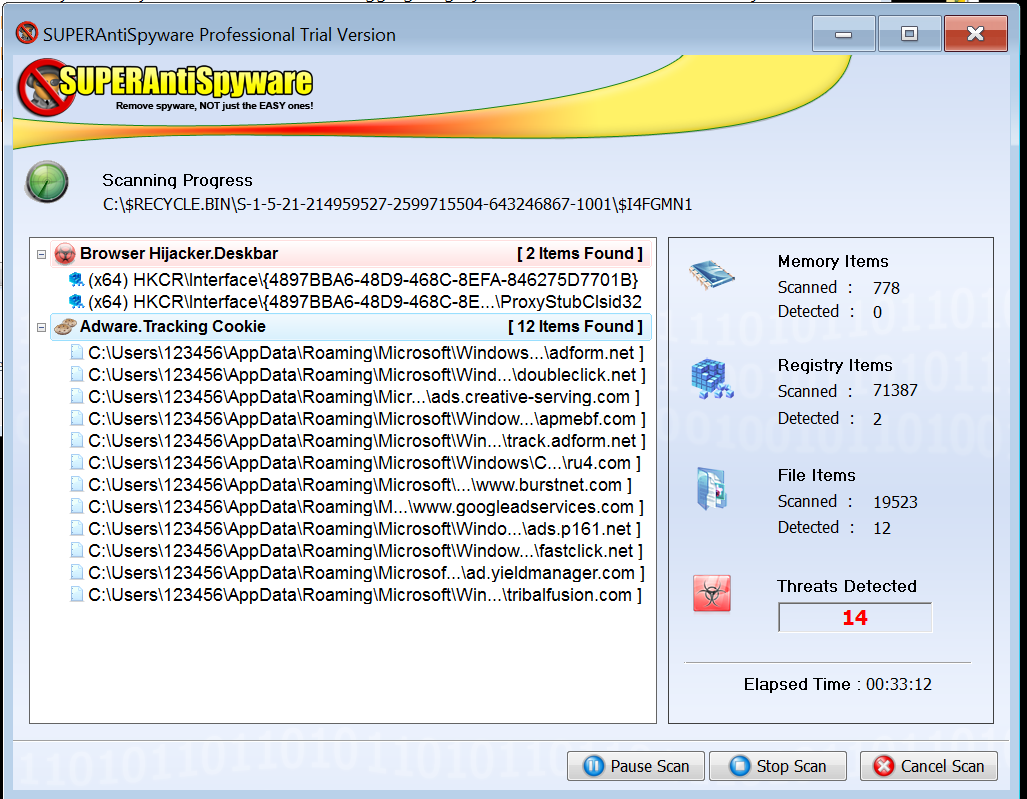Click file icon beside ads.creative-serving.com cookie

[x=77, y=397]
